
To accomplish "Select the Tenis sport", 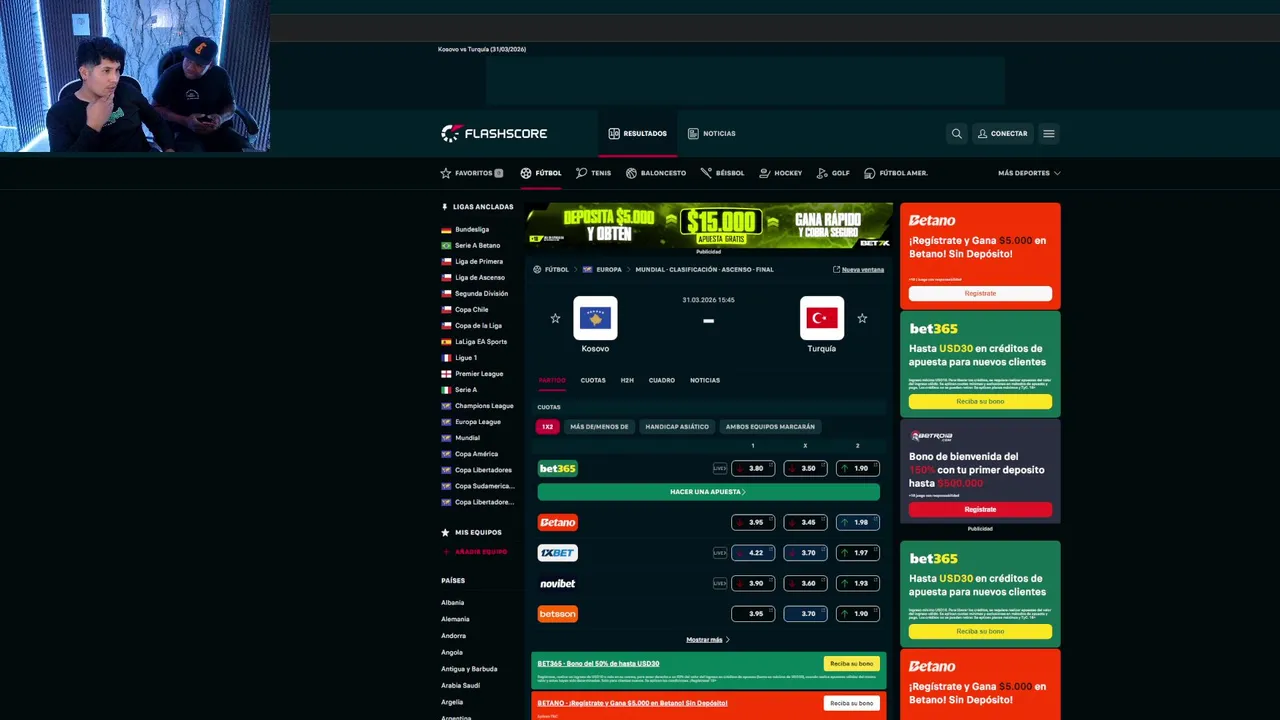I will coord(593,173).
